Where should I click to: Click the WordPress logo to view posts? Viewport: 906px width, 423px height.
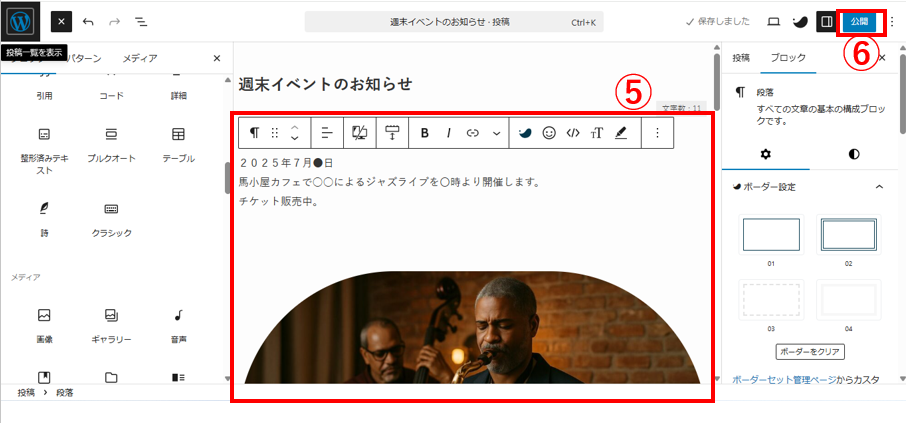tap(21, 21)
